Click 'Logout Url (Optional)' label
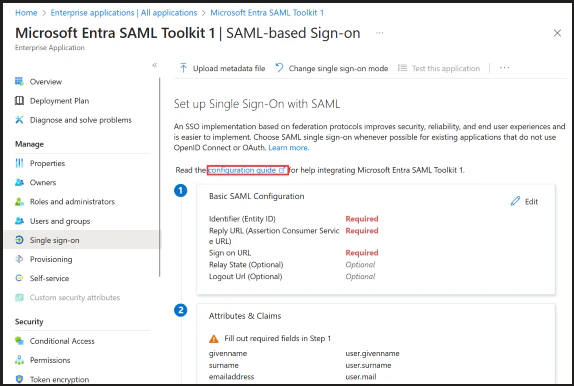 pos(245,276)
